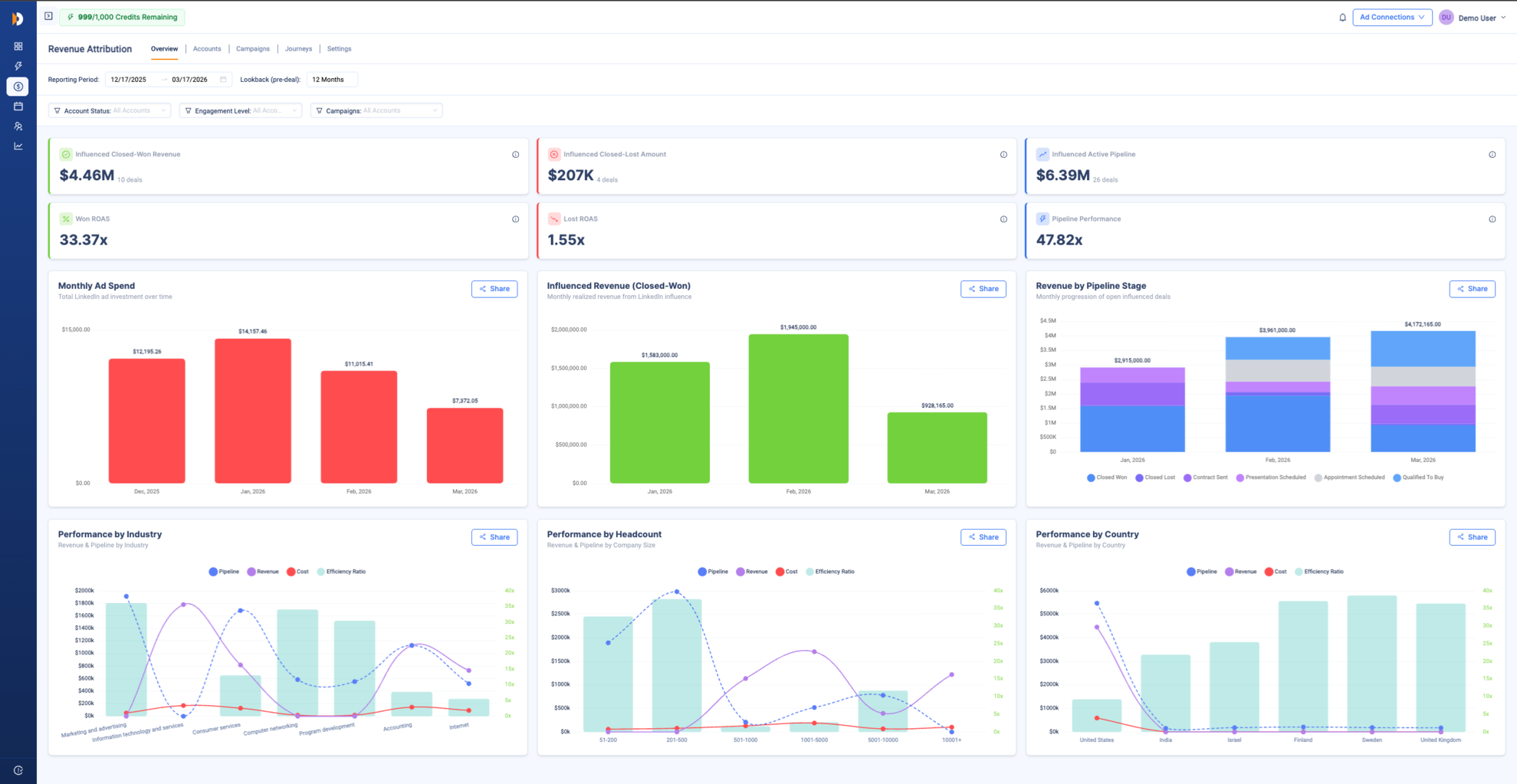Show info for Influenced Closed-Lost Amount
1517x784 pixels.
pos(1003,155)
